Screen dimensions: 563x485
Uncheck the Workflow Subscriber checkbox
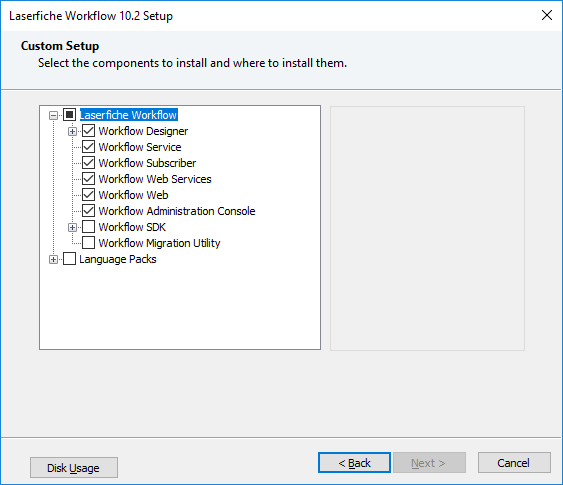click(x=88, y=163)
